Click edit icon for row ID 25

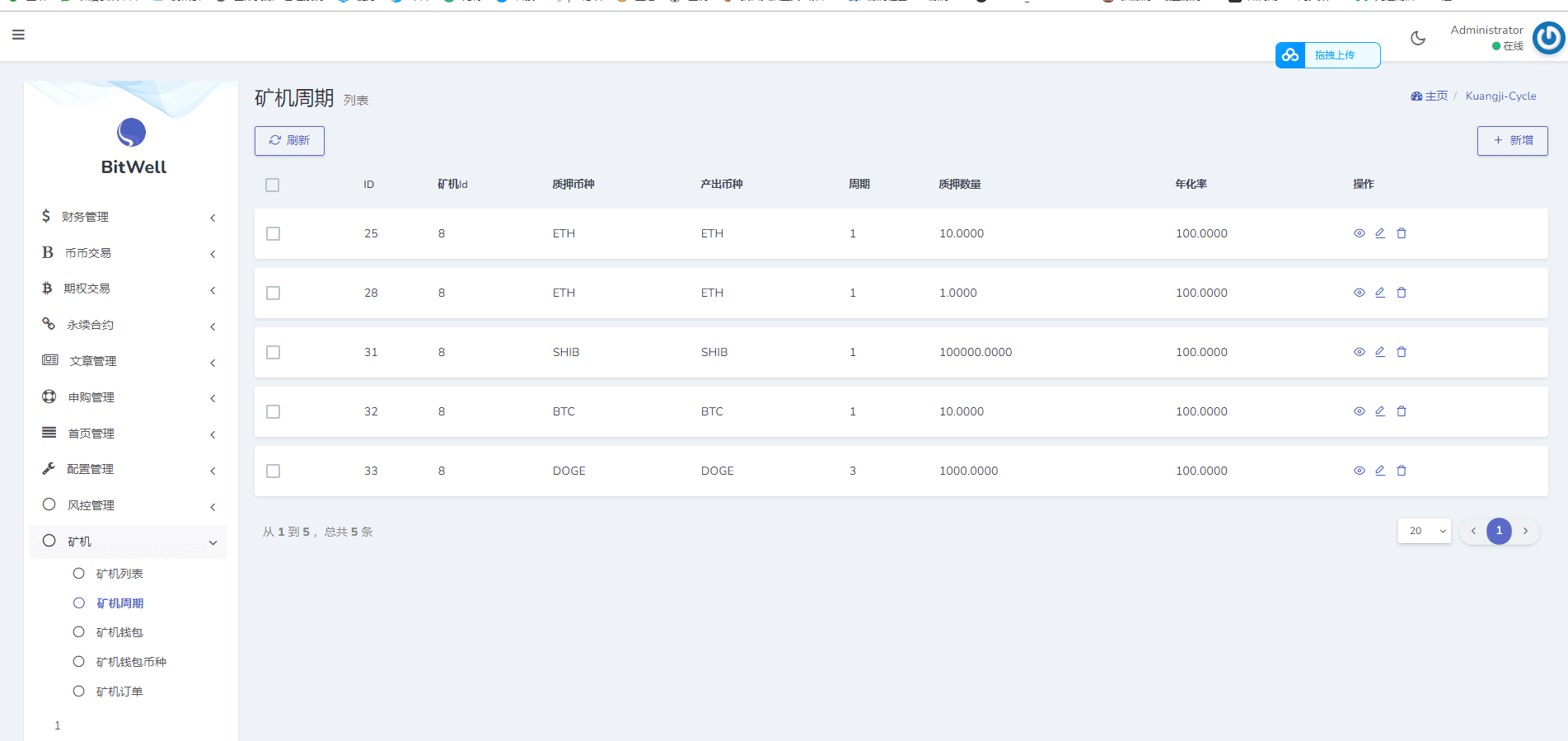pyautogui.click(x=1379, y=233)
